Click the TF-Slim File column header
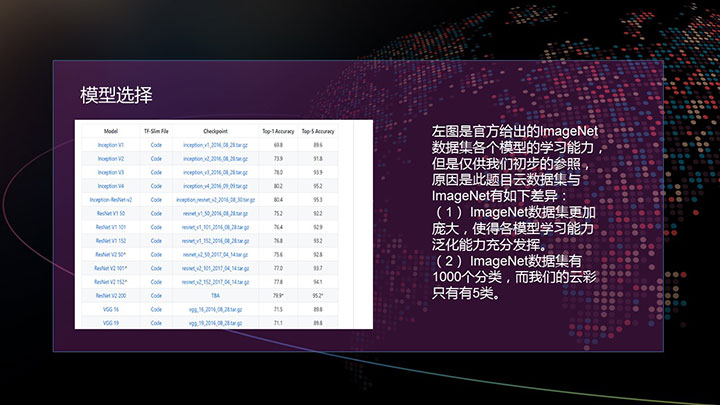 click(x=156, y=131)
